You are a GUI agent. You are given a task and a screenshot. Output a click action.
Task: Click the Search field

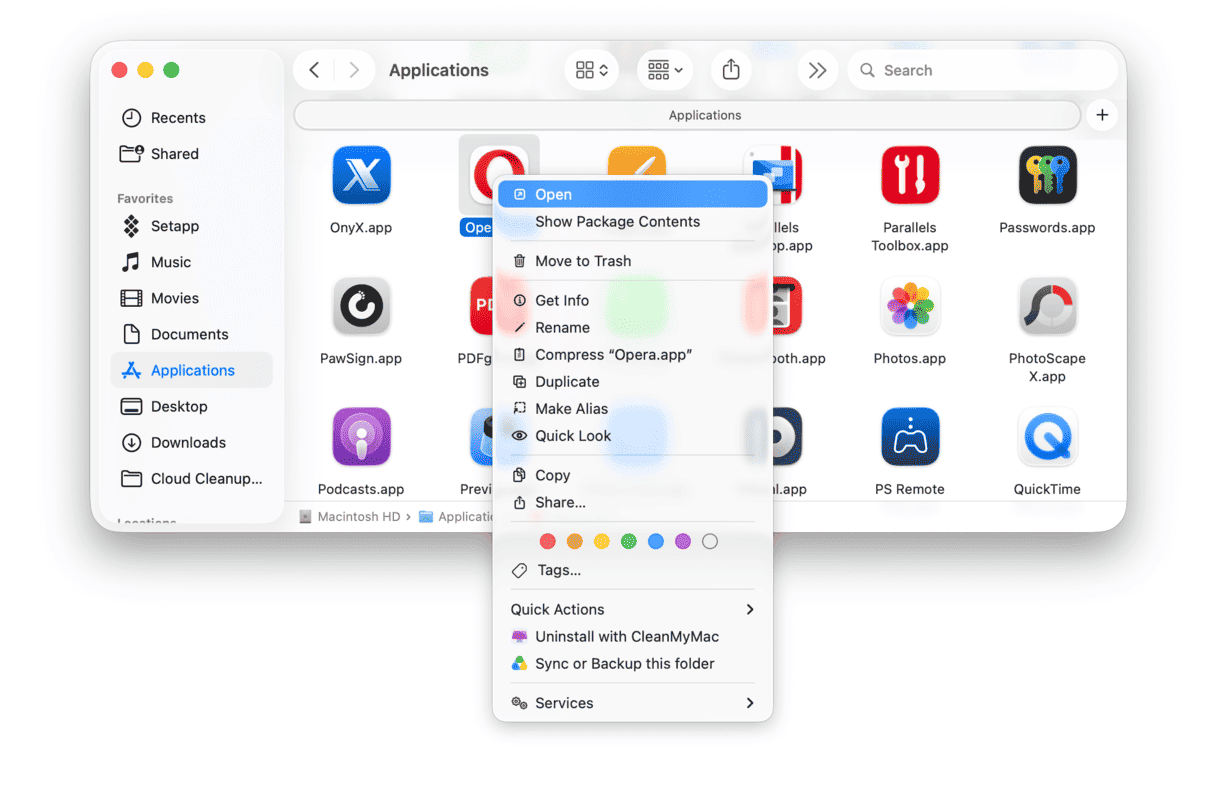982,70
